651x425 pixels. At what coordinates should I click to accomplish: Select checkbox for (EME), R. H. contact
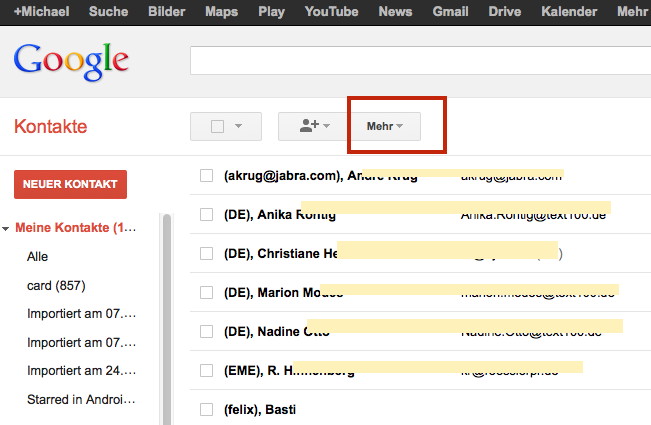[206, 370]
